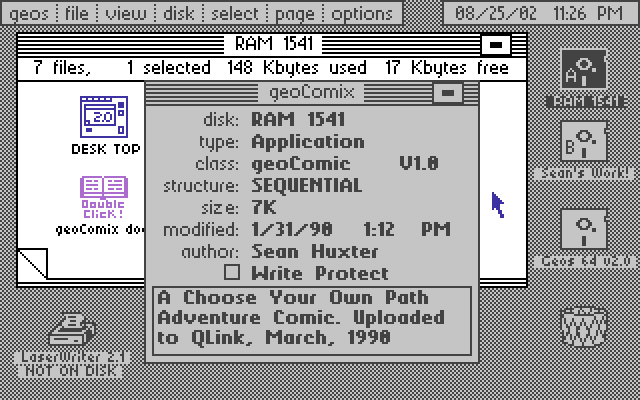Click the LaserWriter 2.1 printer label
Screen dimensions: 640x400
pyautogui.click(x=72, y=357)
